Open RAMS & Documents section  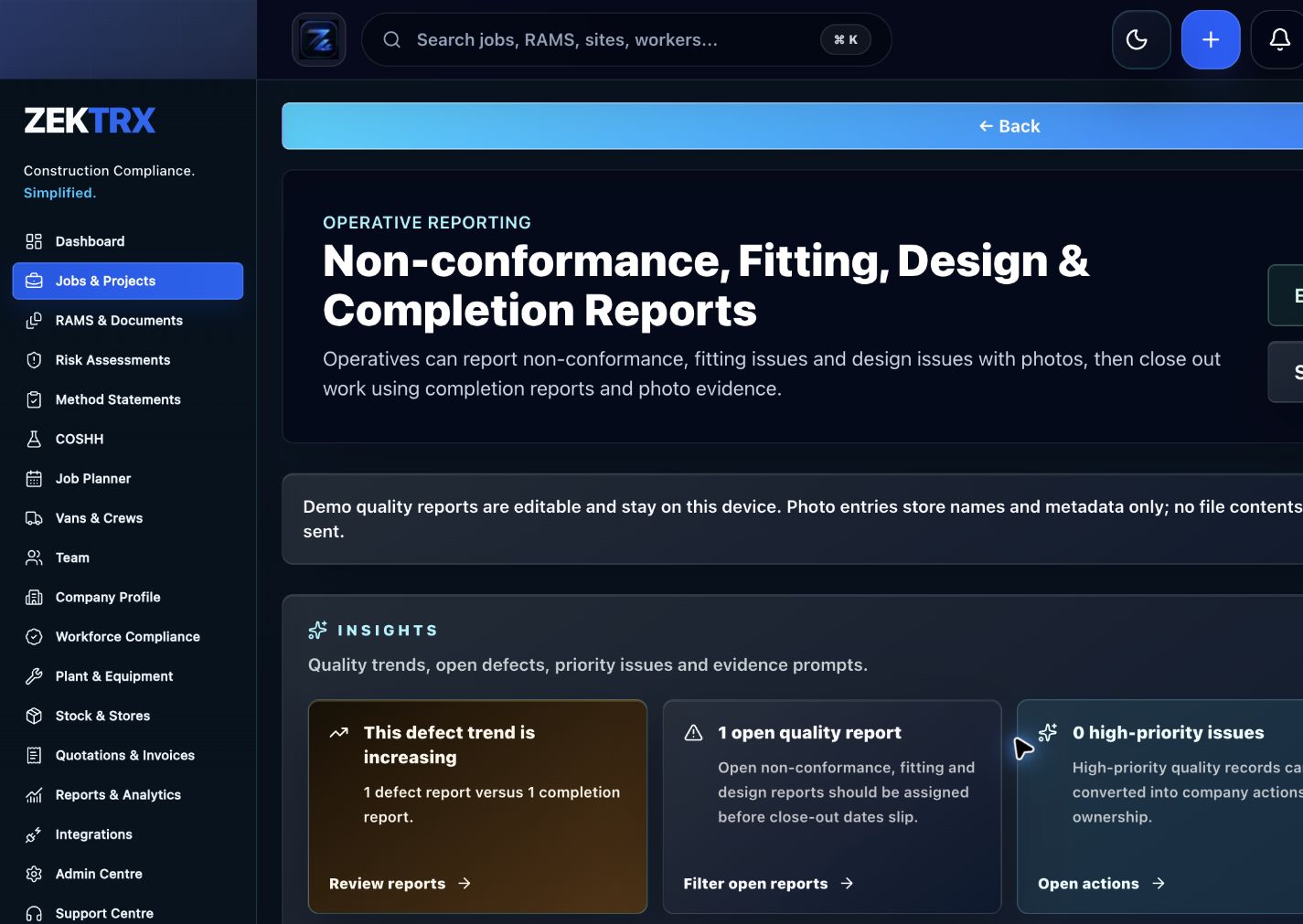click(128, 321)
